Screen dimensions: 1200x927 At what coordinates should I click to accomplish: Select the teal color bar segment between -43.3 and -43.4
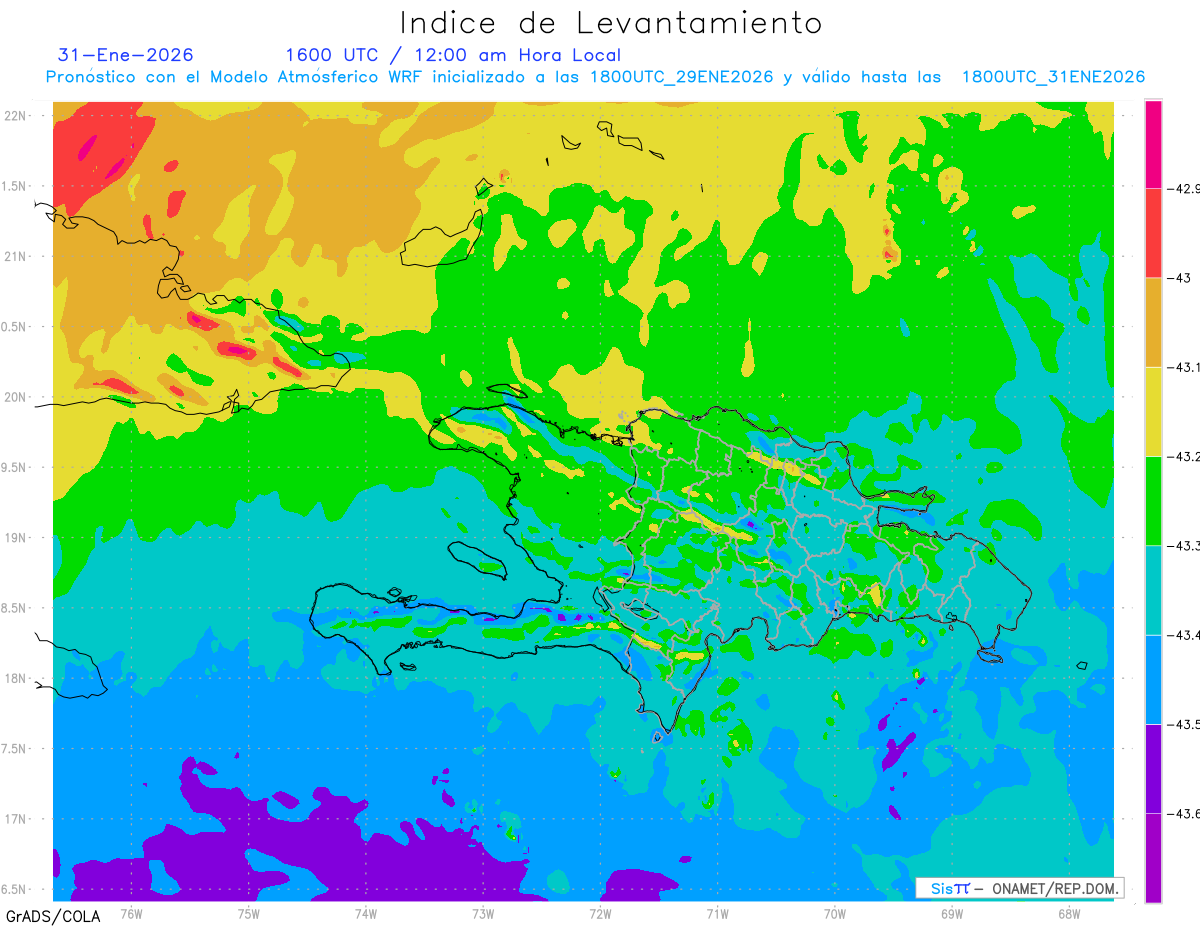(1153, 590)
